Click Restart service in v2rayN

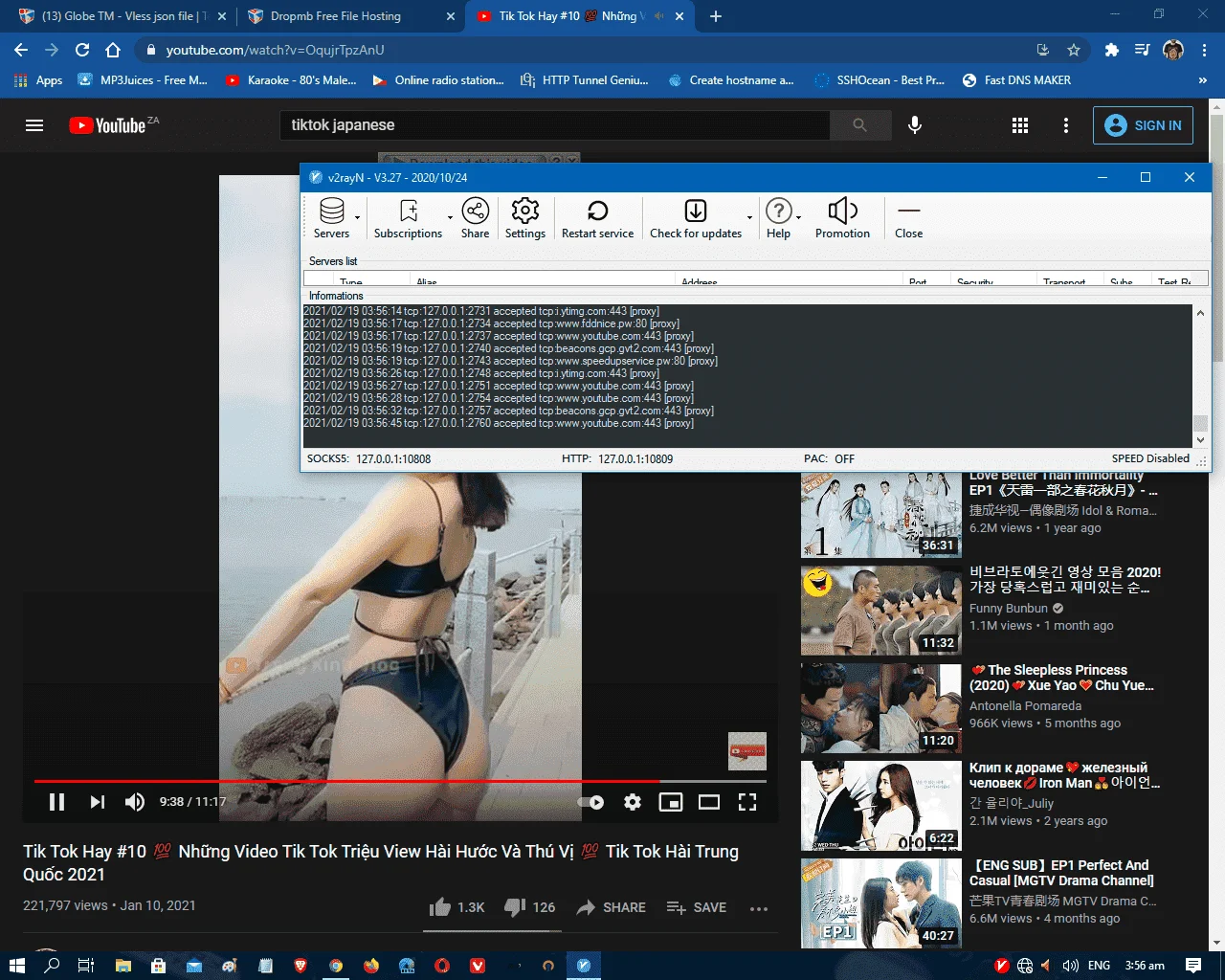[x=597, y=218]
